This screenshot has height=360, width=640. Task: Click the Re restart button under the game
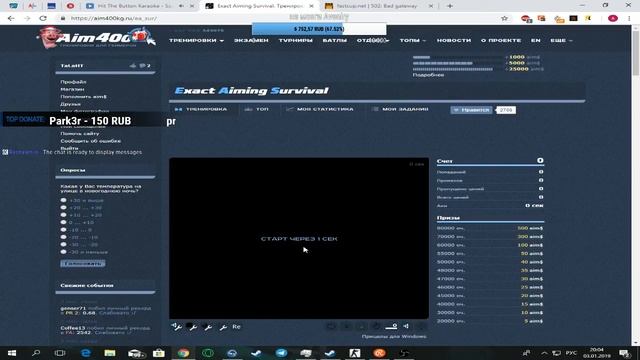coord(236,327)
